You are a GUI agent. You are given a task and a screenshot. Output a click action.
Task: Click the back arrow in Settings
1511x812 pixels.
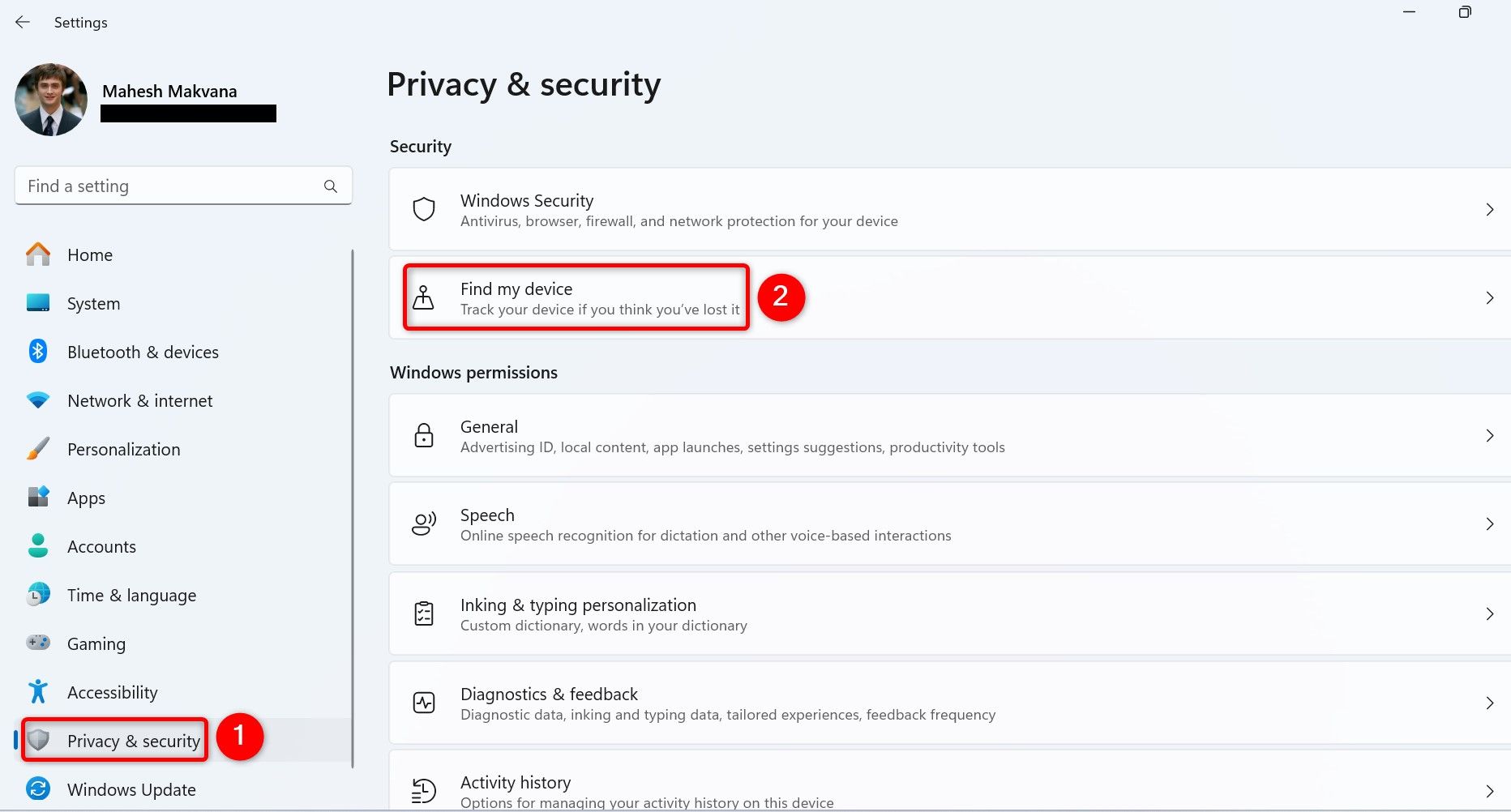pyautogui.click(x=22, y=22)
